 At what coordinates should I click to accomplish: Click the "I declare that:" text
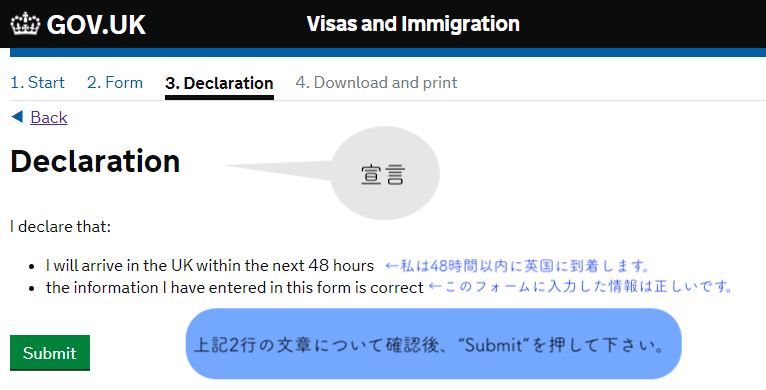[x=61, y=226]
